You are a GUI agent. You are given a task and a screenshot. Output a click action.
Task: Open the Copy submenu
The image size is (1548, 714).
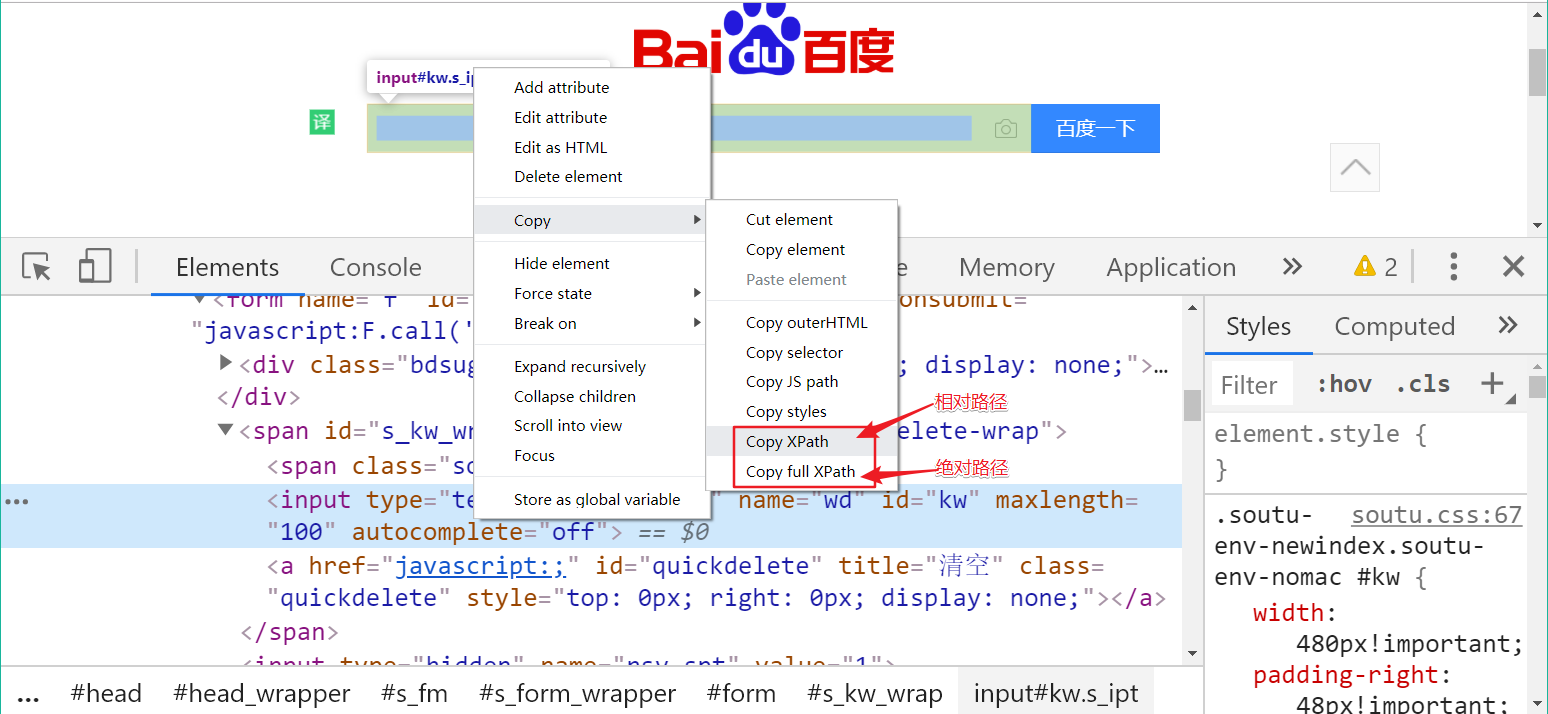click(591, 220)
